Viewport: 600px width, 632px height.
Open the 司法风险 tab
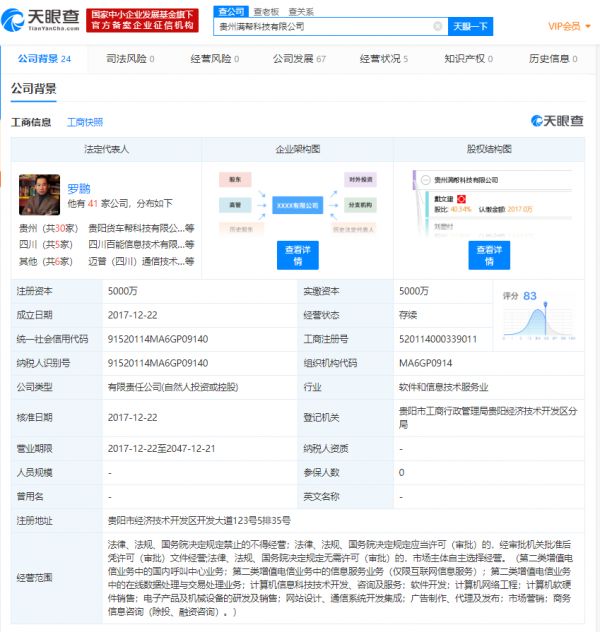(129, 59)
